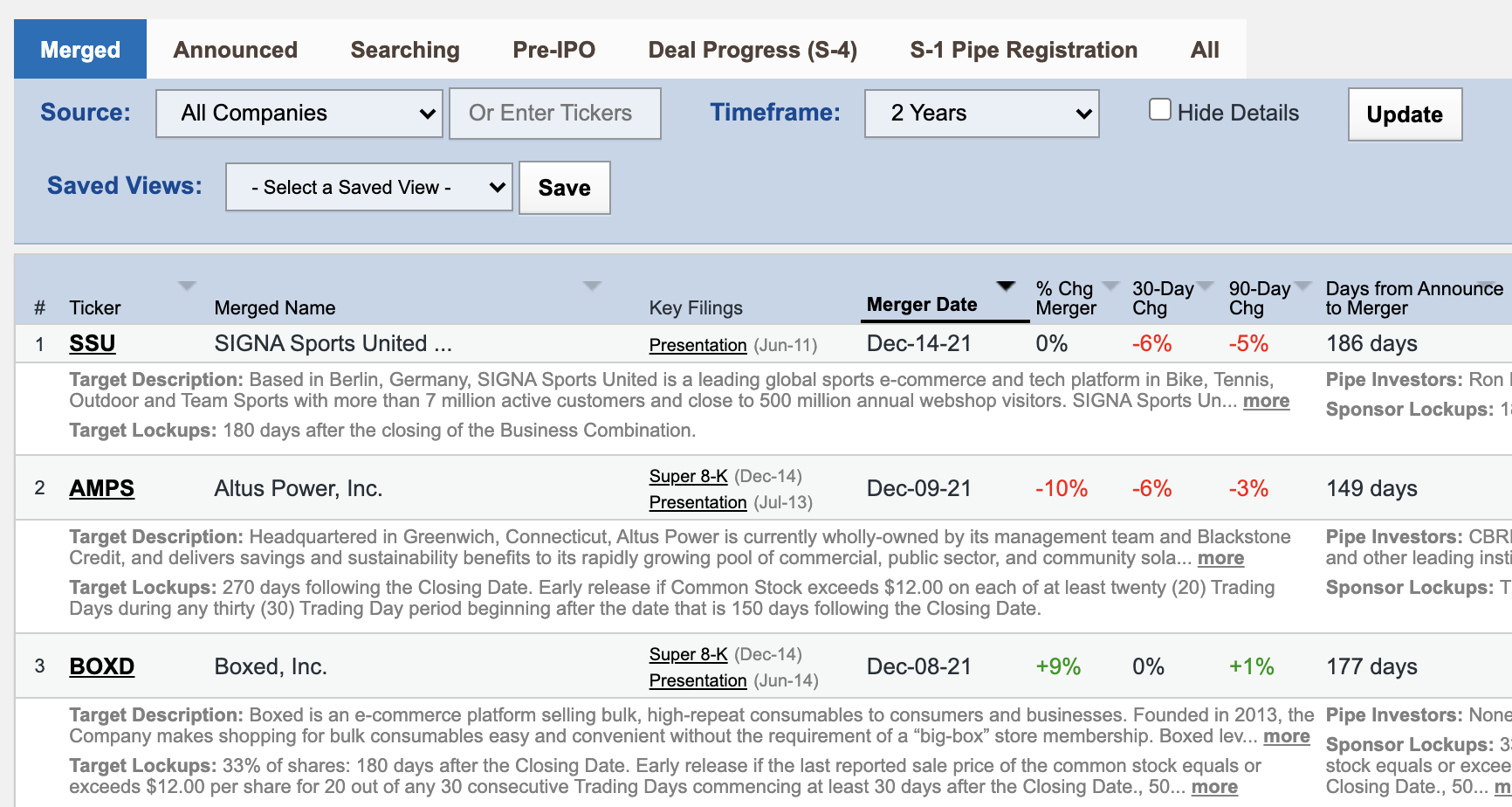Sort the 90-Day Chg column arrow
Image resolution: width=1512 pixels, height=807 pixels.
coord(1302,286)
